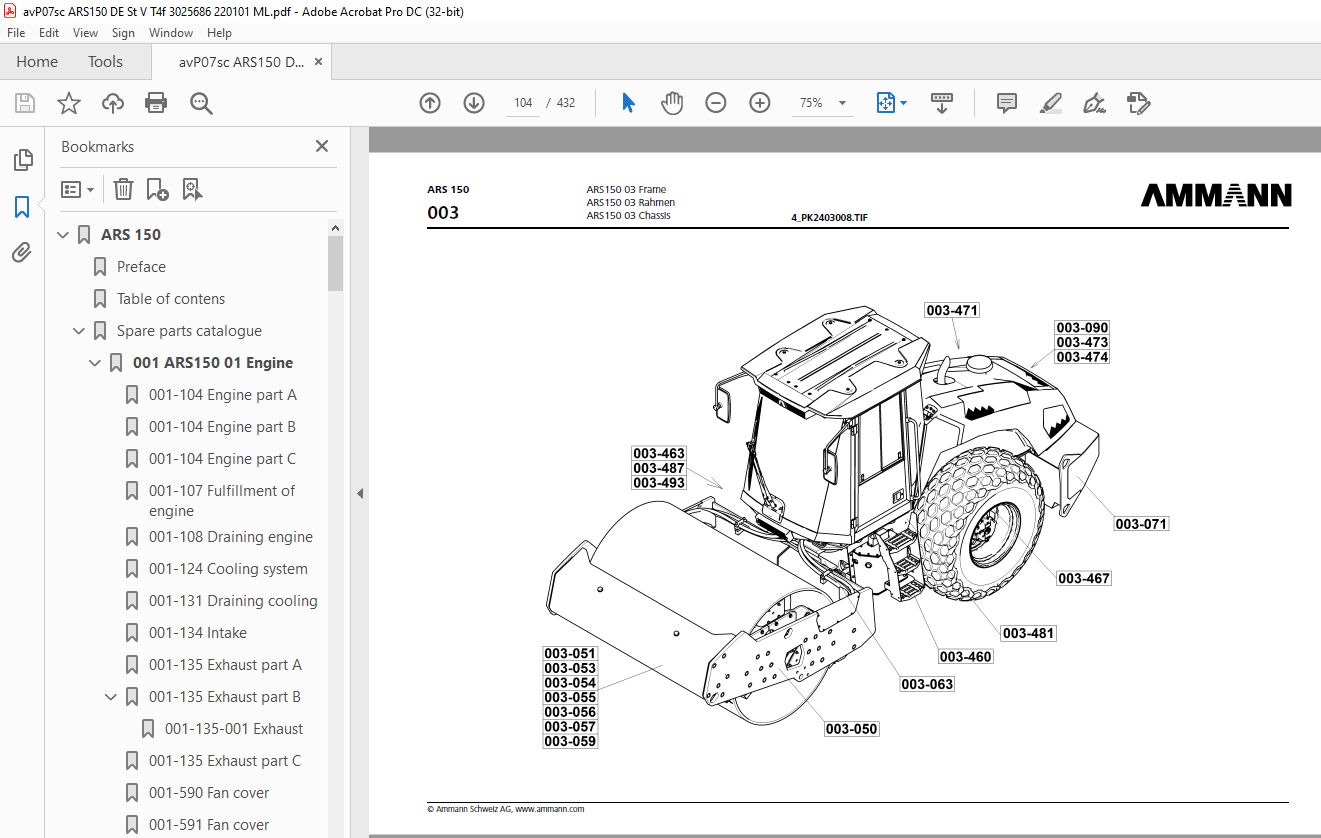Save the file with the floppy disk icon

point(25,103)
